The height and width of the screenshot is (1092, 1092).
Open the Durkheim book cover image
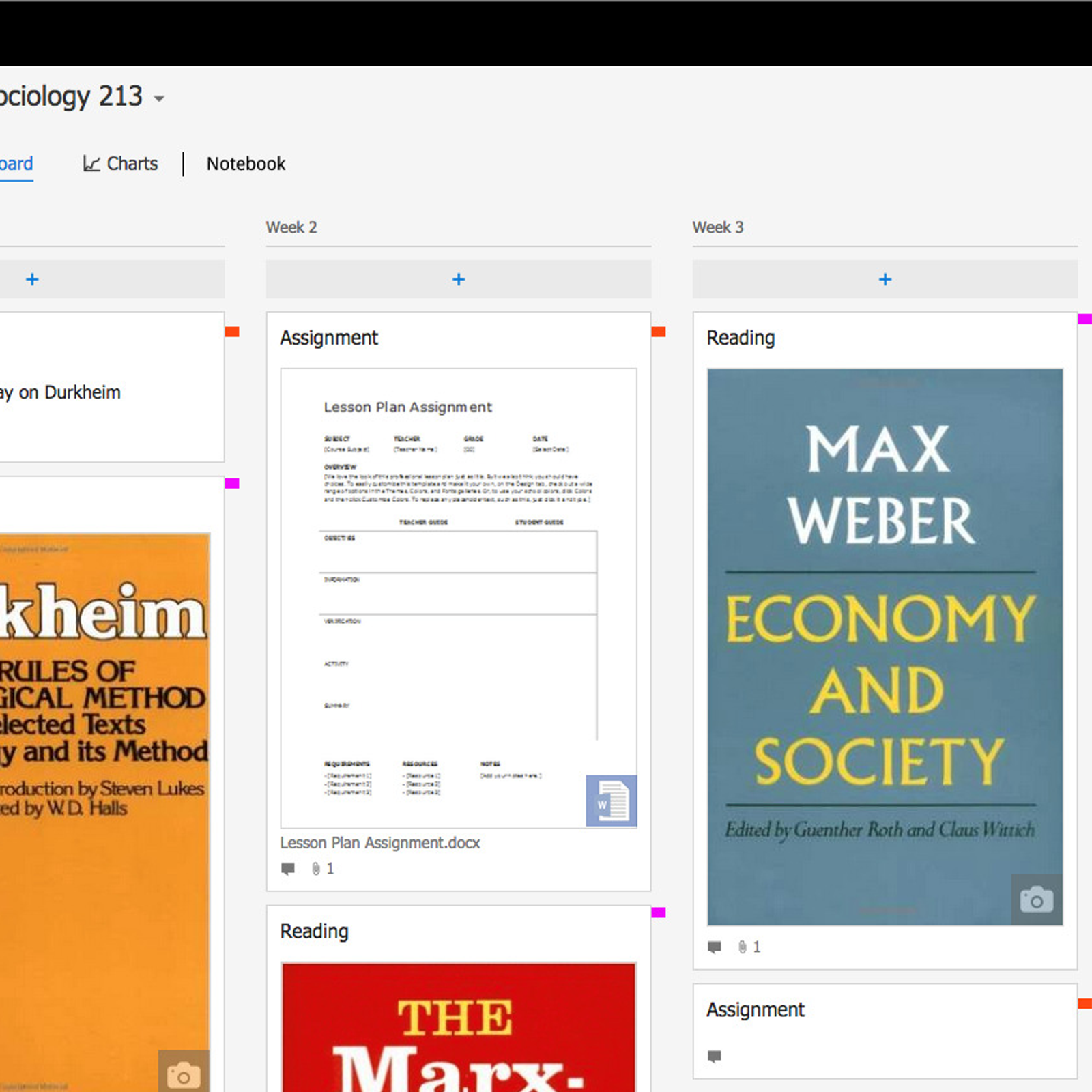(104, 812)
